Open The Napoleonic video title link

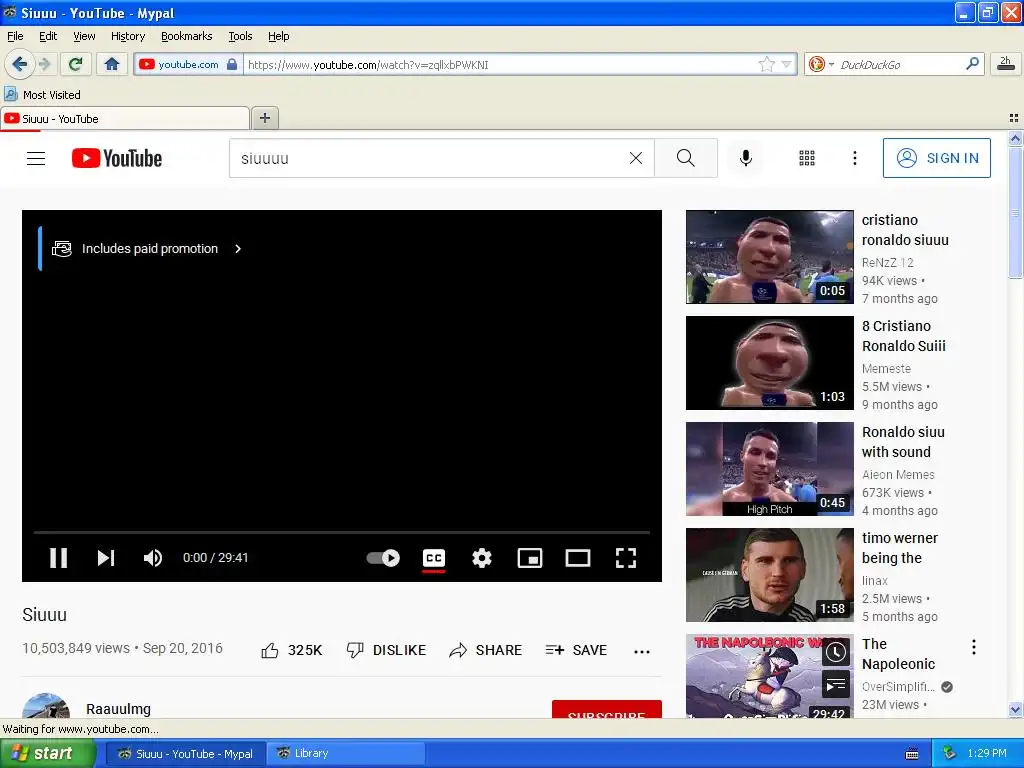point(898,654)
